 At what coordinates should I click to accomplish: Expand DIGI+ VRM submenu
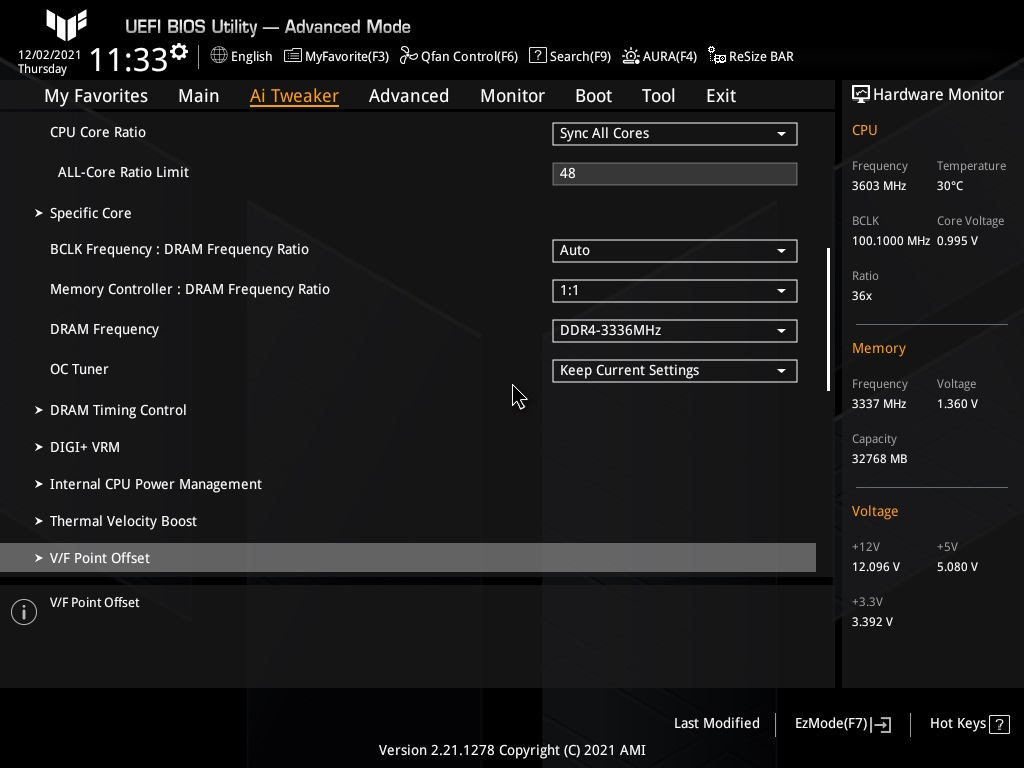84,447
